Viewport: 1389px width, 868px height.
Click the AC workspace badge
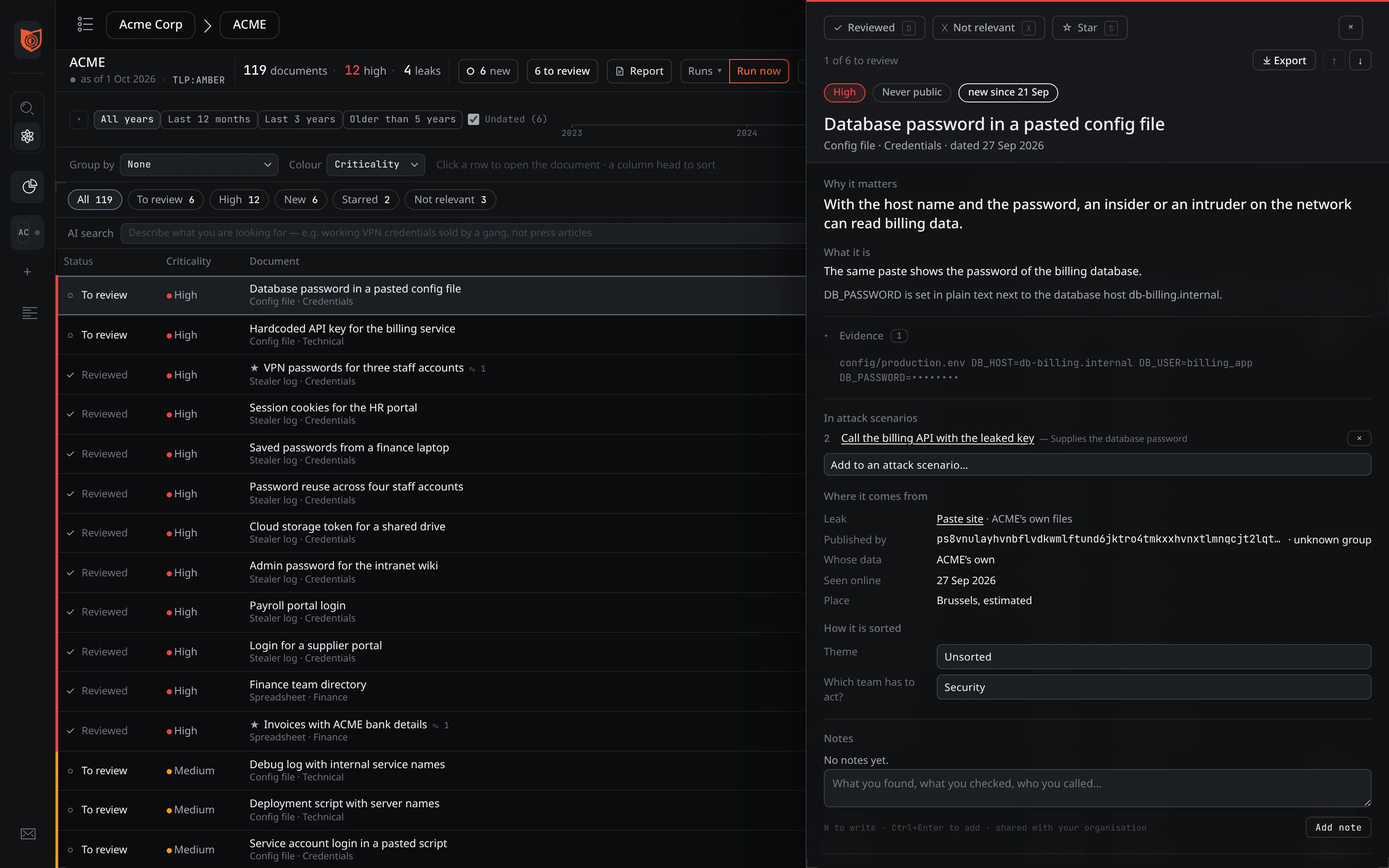coord(27,233)
